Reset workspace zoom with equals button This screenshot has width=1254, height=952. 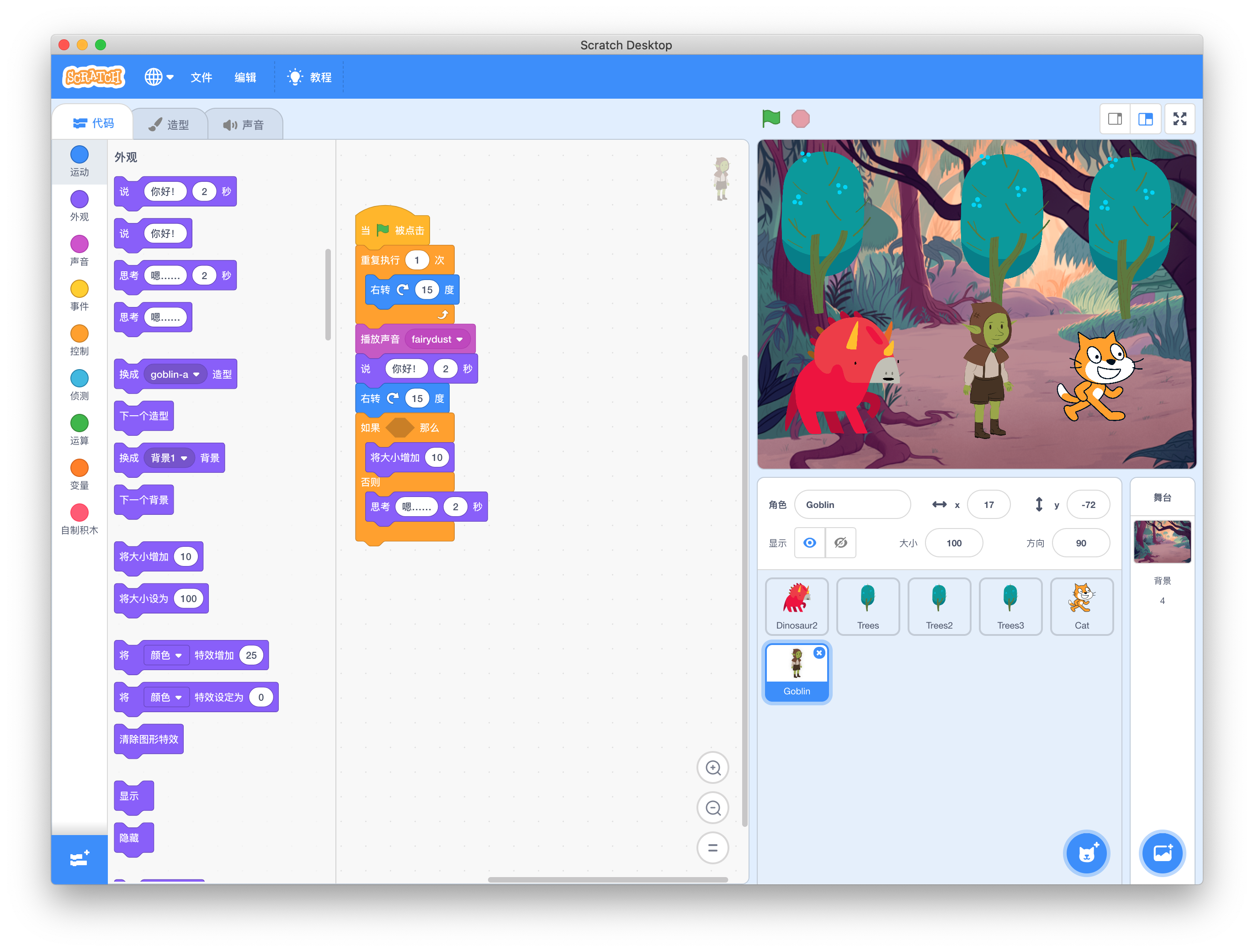point(712,848)
